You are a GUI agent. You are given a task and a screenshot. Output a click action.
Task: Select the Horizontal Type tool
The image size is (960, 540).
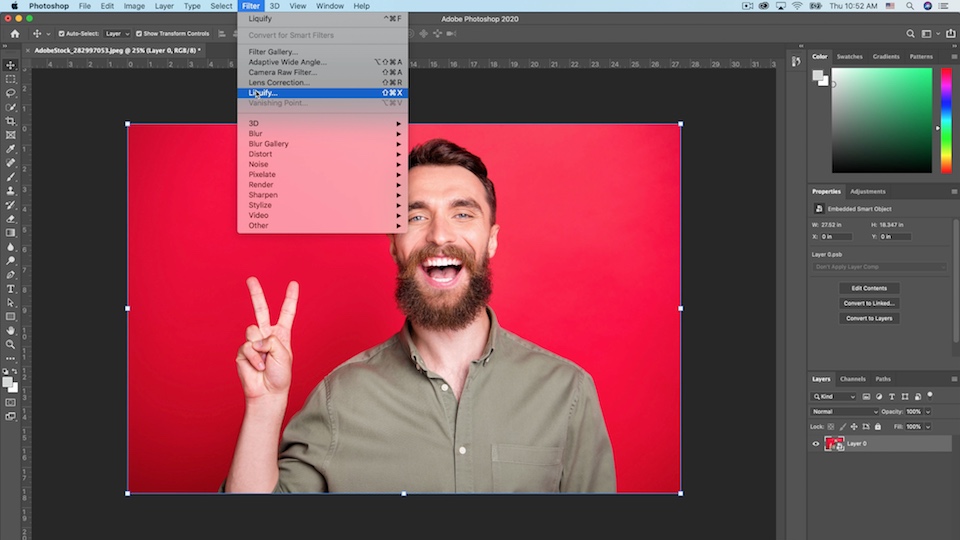(x=11, y=289)
